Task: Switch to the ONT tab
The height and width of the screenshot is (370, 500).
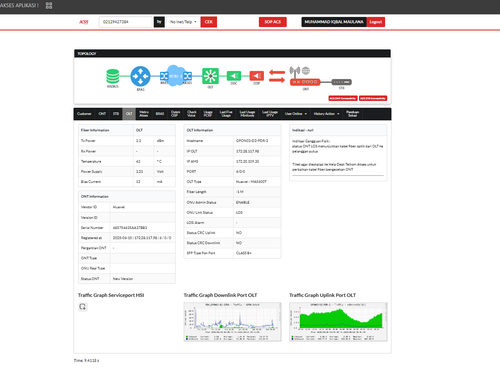Action: point(102,114)
